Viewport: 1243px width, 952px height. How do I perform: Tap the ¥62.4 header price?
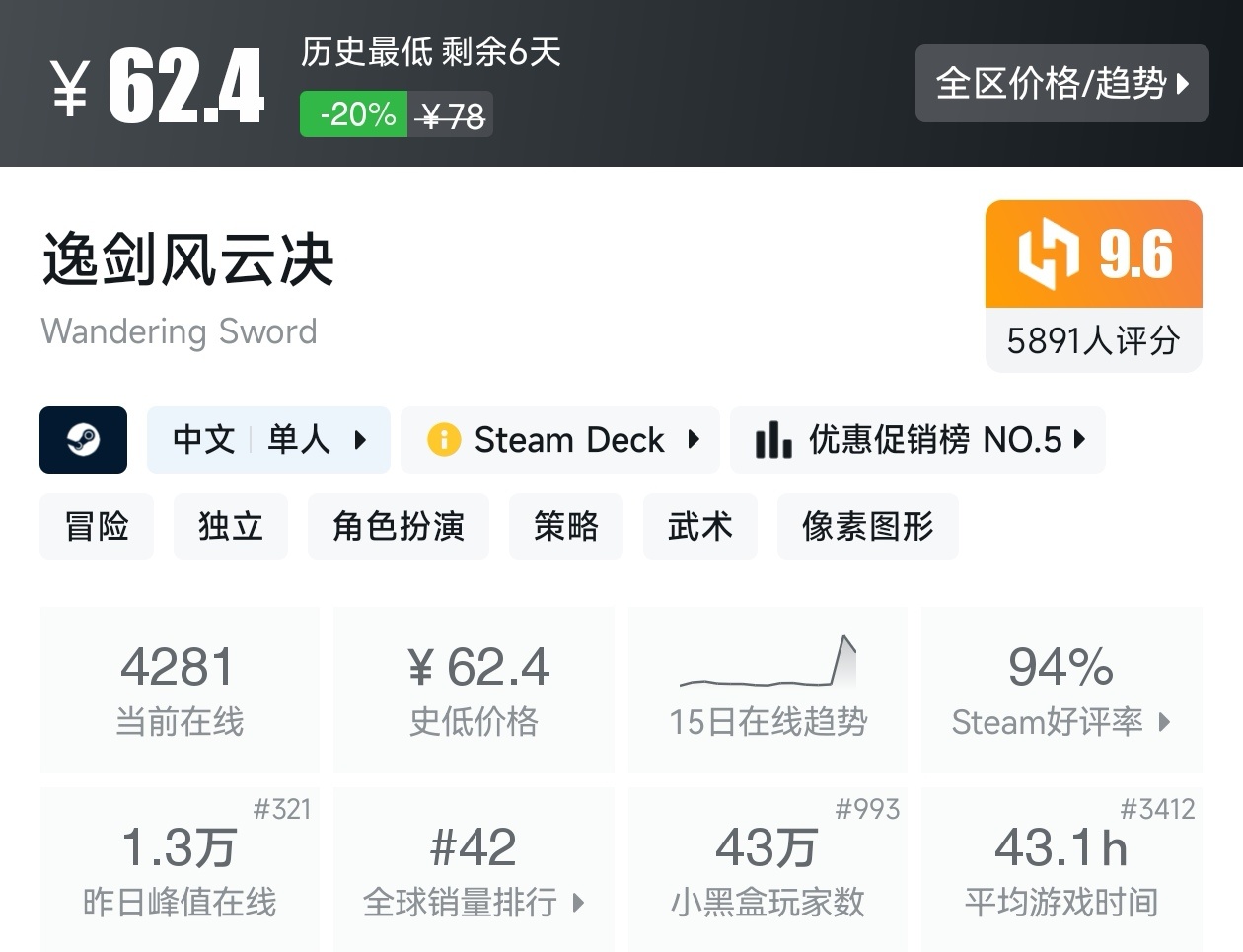pyautogui.click(x=158, y=87)
